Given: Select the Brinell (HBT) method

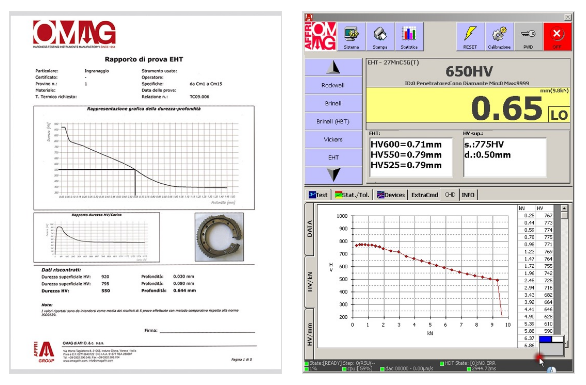Looking at the screenshot, I should pos(333,121).
